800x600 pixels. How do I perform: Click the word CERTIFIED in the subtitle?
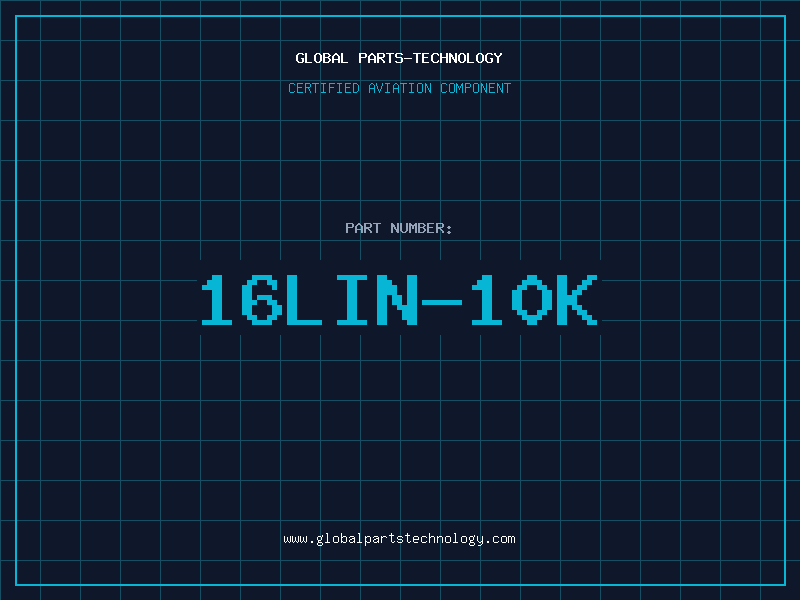click(325, 88)
